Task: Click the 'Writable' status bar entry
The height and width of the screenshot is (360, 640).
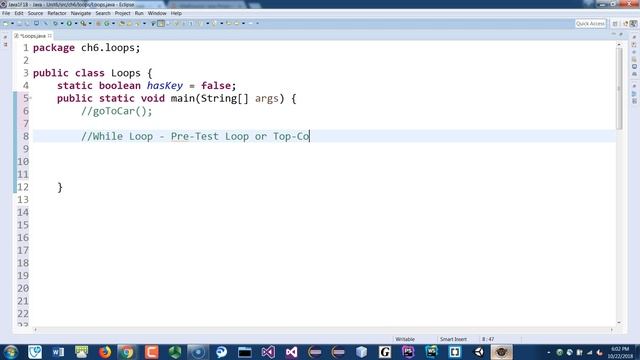Action: [x=405, y=339]
